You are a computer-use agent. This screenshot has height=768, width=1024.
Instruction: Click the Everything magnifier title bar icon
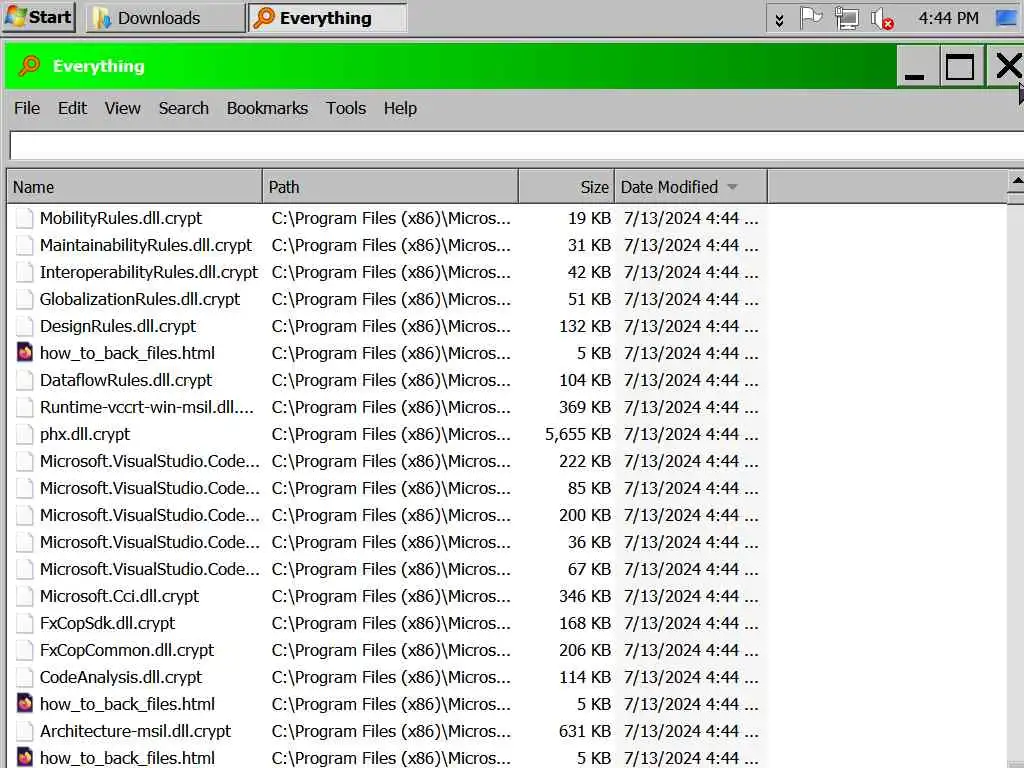pyautogui.click(x=29, y=66)
